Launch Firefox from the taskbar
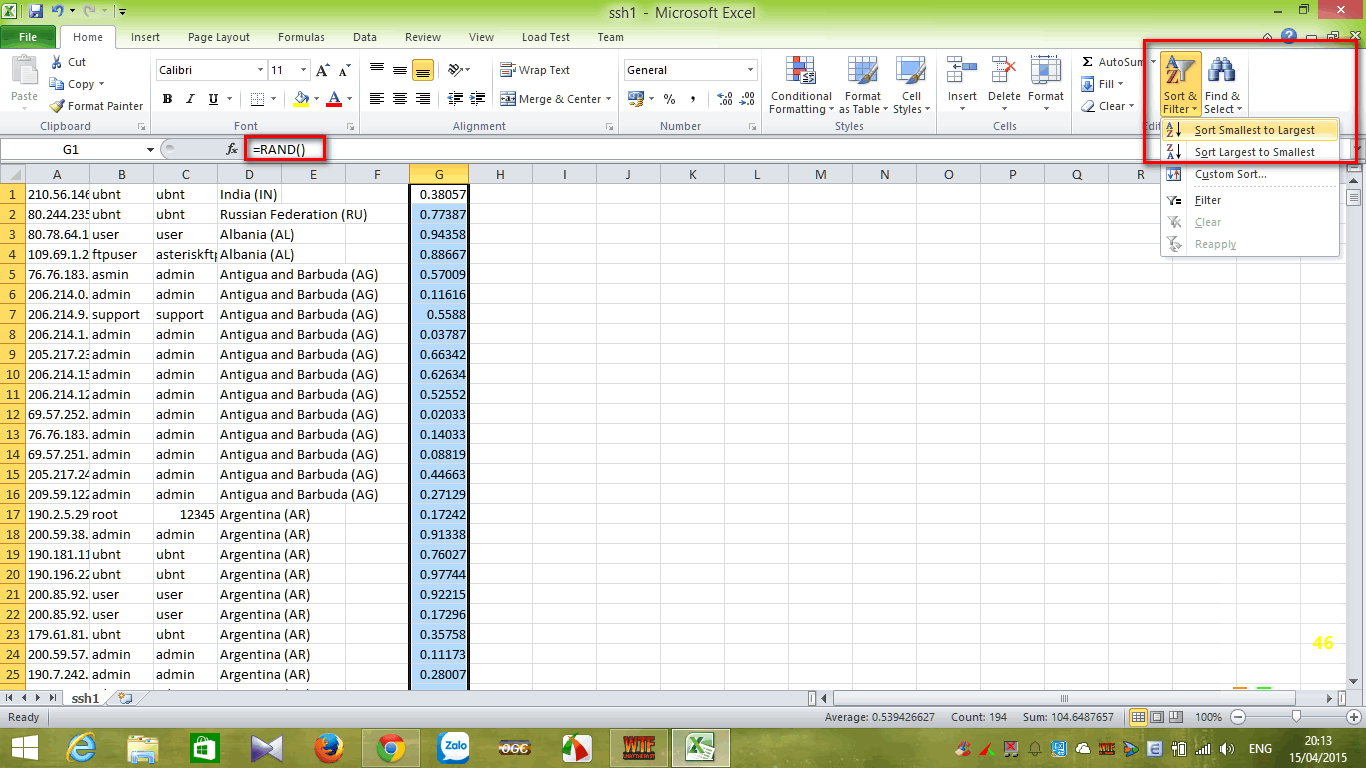 [328, 748]
